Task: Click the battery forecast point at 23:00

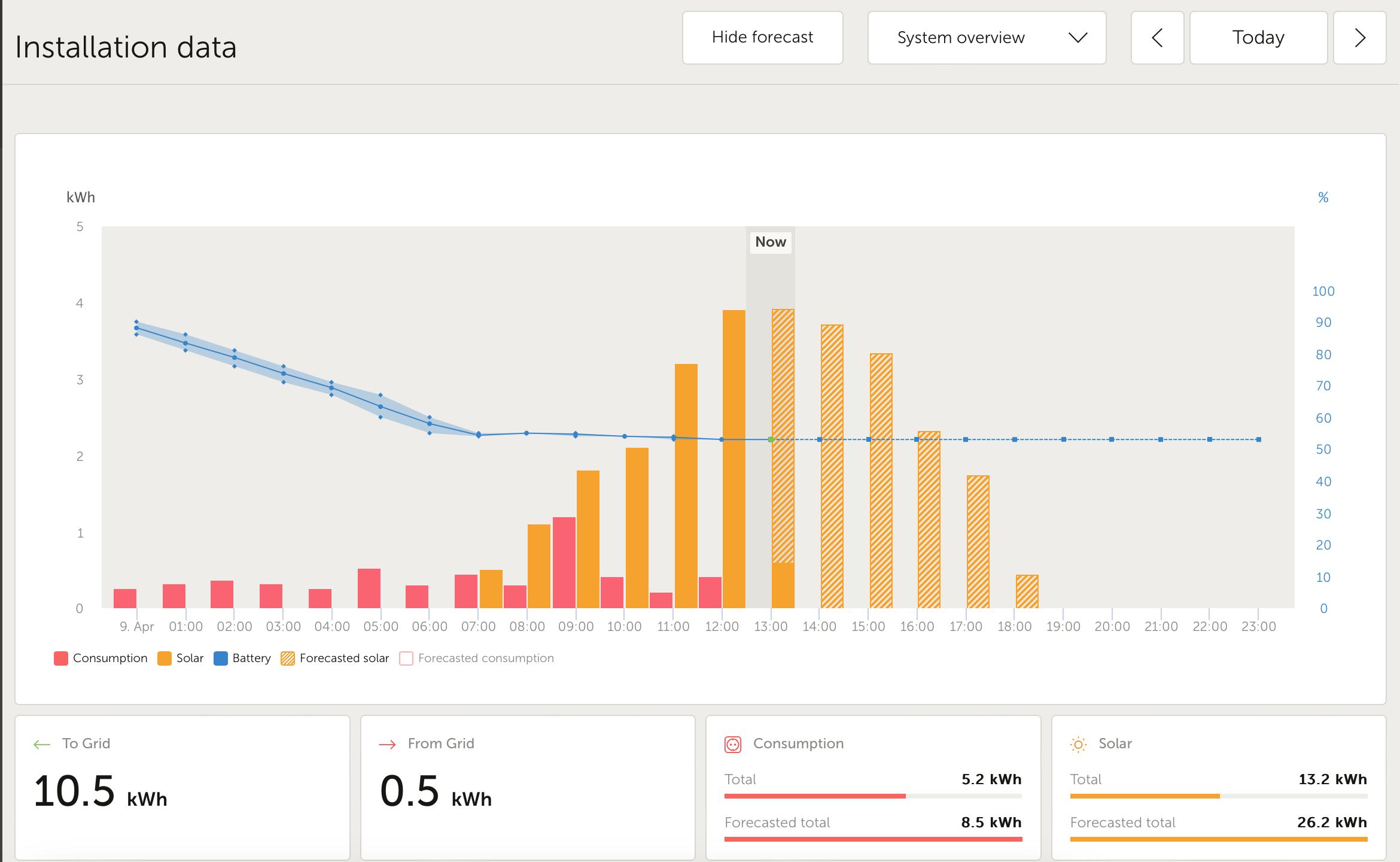Action: (x=1259, y=439)
